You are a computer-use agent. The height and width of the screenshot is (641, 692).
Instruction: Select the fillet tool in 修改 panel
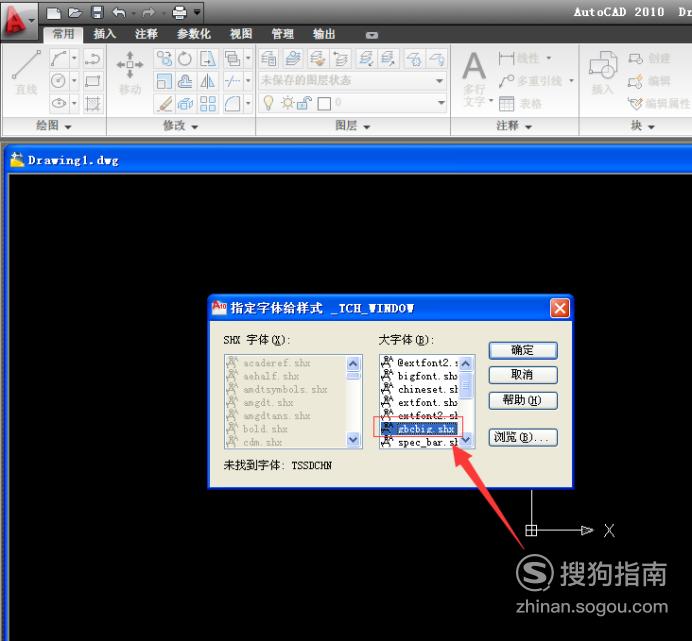[x=232, y=104]
